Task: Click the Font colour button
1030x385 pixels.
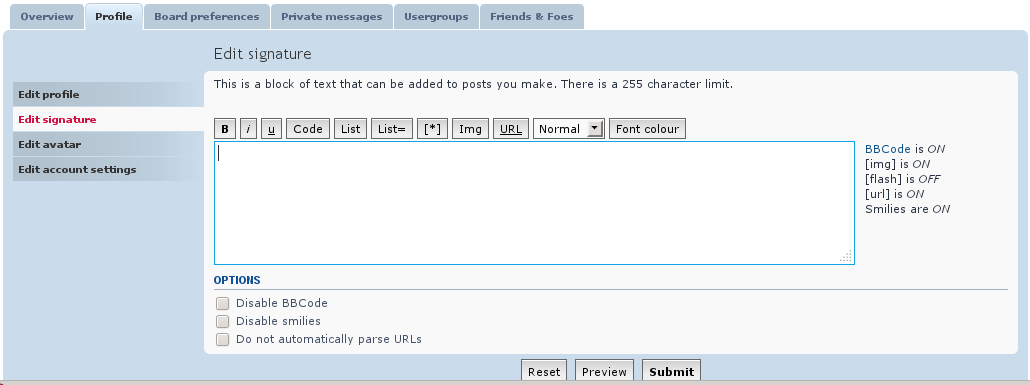Action: [647, 129]
